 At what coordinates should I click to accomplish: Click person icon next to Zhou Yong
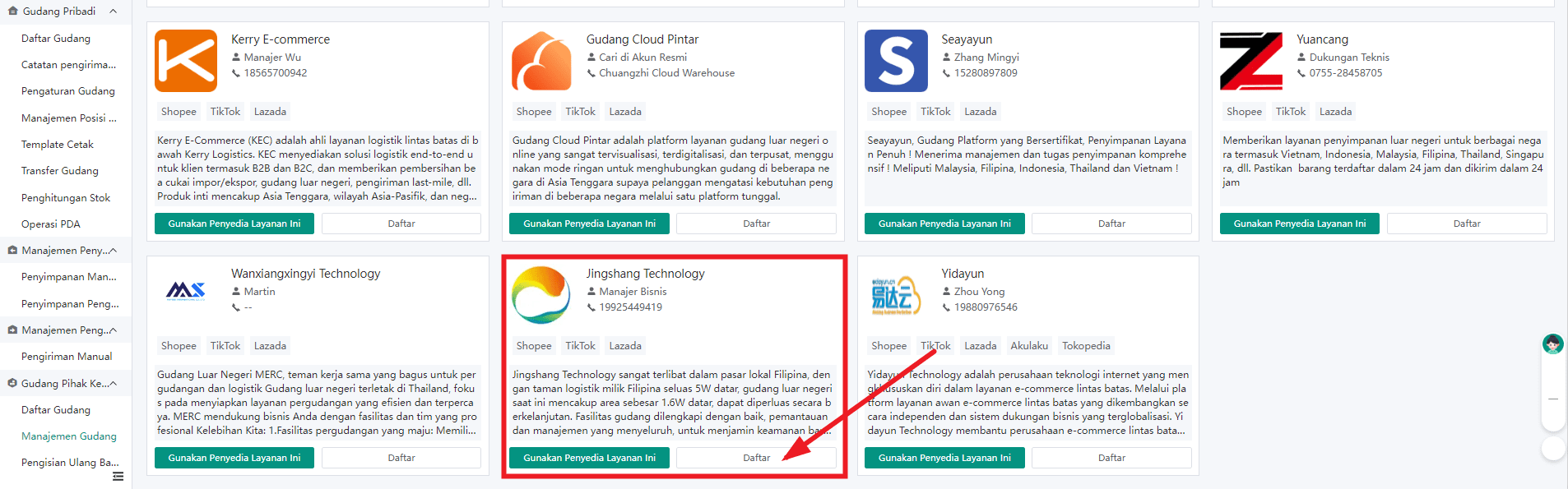pos(946,292)
